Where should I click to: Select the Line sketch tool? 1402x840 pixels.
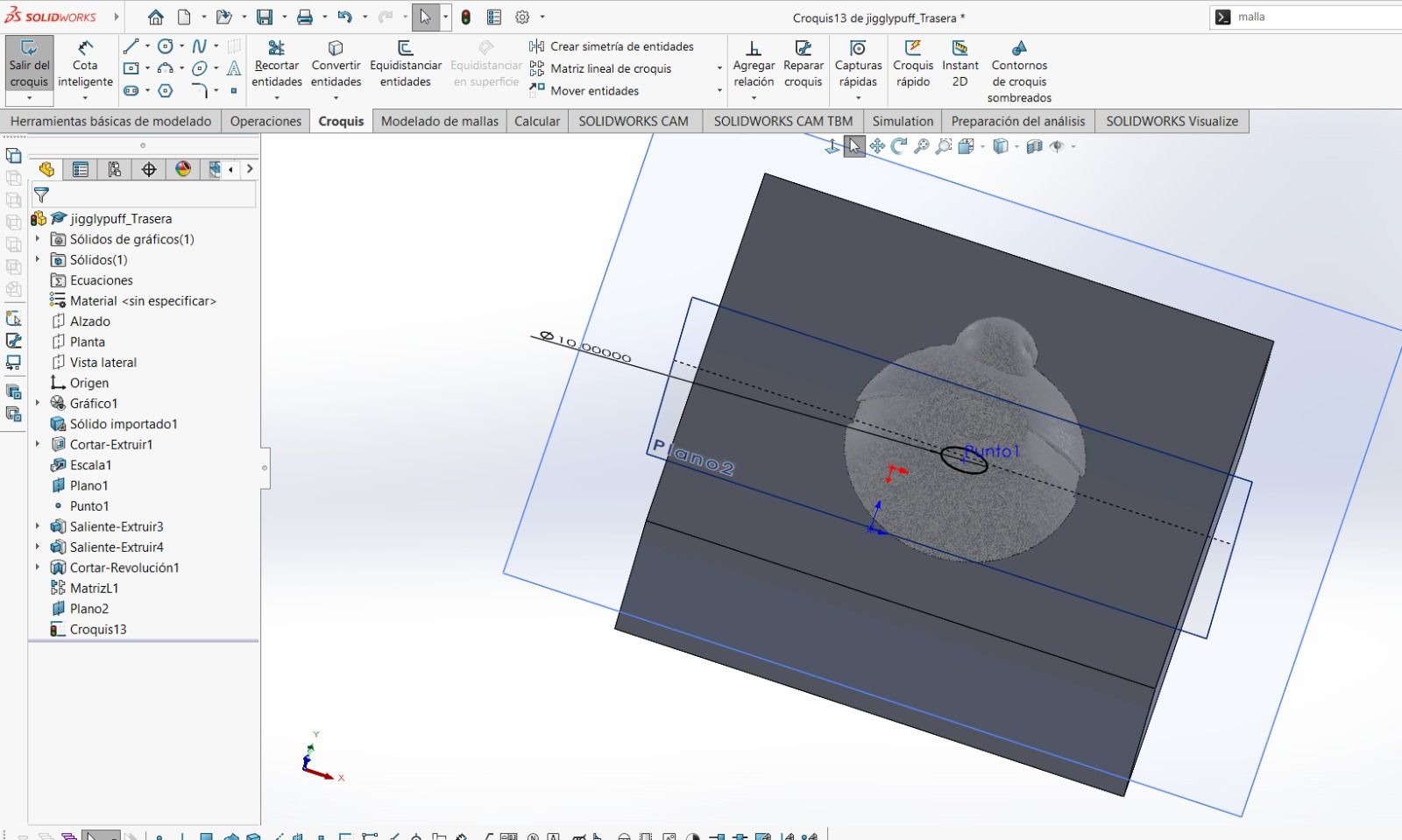point(131,46)
